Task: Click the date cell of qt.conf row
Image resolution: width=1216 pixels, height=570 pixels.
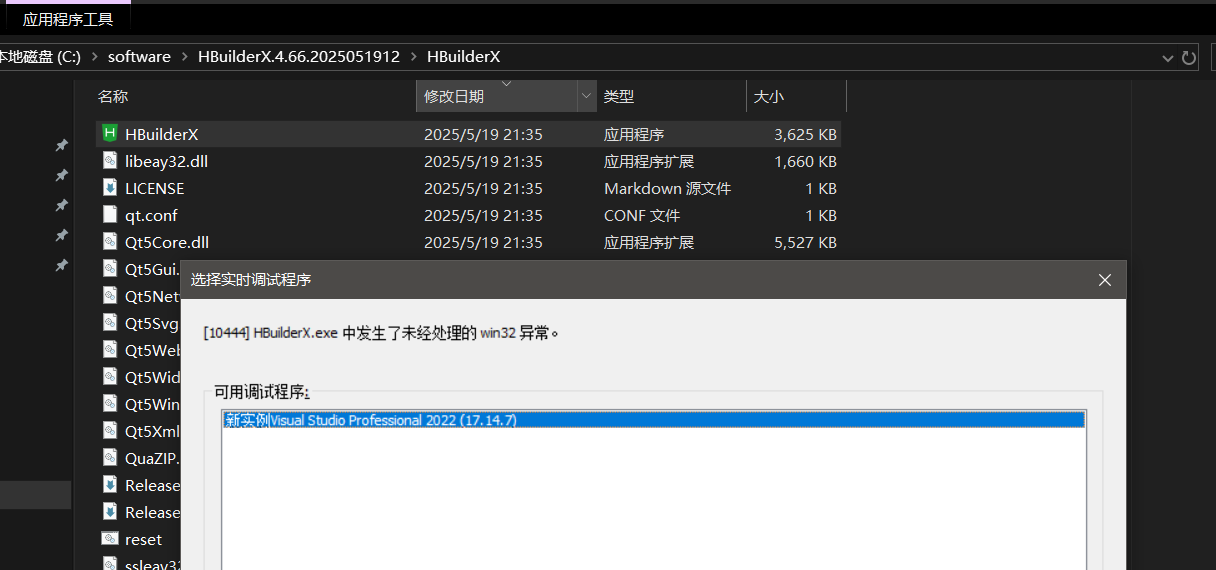Action: click(x=483, y=215)
